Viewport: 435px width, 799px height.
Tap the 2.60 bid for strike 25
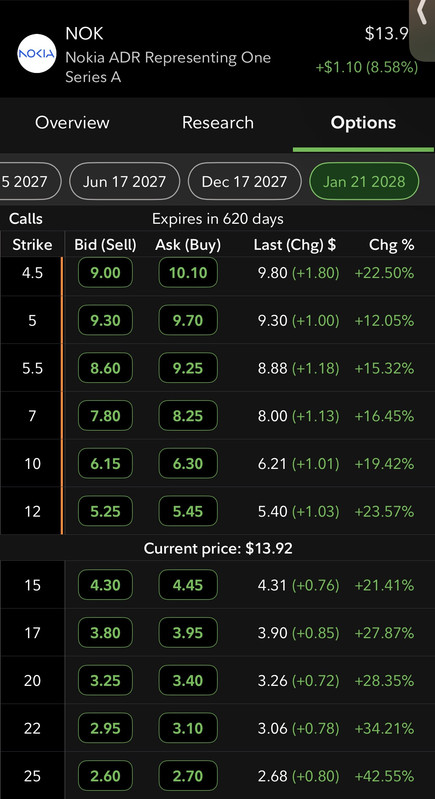pos(105,776)
